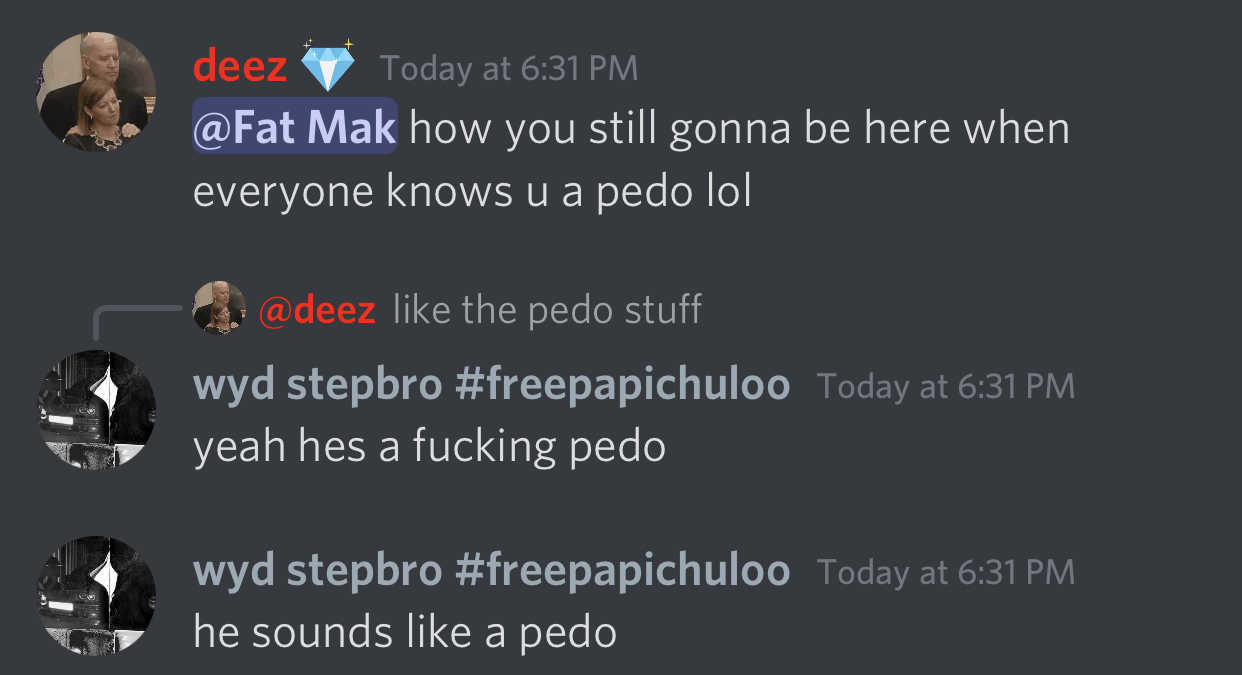Screen dimensions: 1242x675
Task: Click timestamp on the 'he sounds like' message
Action: [946, 572]
